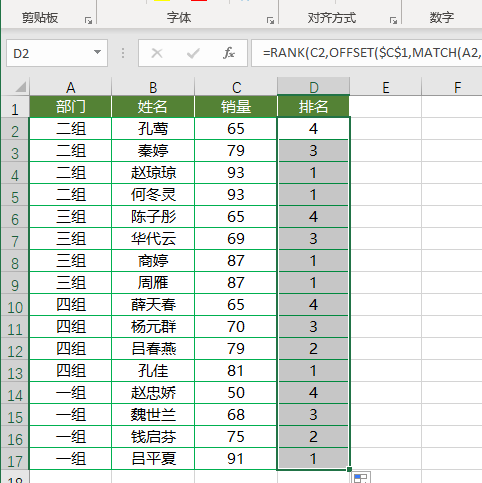Select the cell containing 陈子彤
This screenshot has width=482, height=483.
pyautogui.click(x=153, y=217)
